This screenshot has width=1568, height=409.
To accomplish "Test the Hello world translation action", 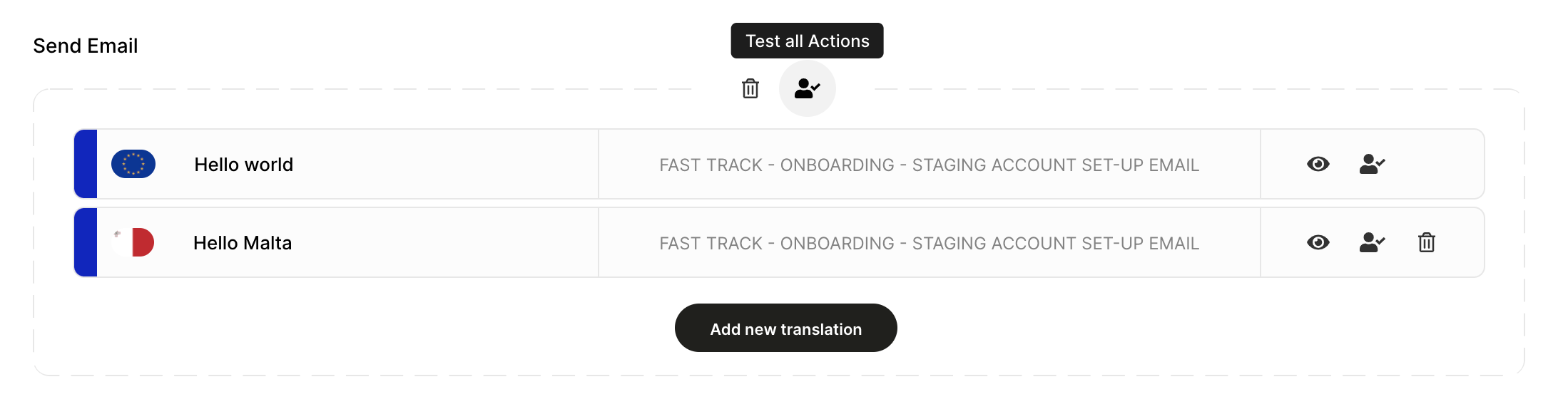I will click(x=1372, y=165).
